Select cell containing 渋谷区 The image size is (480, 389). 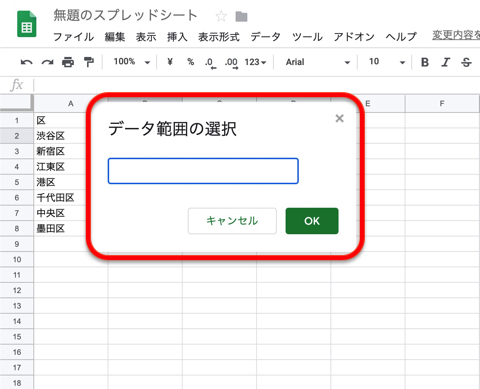71,136
